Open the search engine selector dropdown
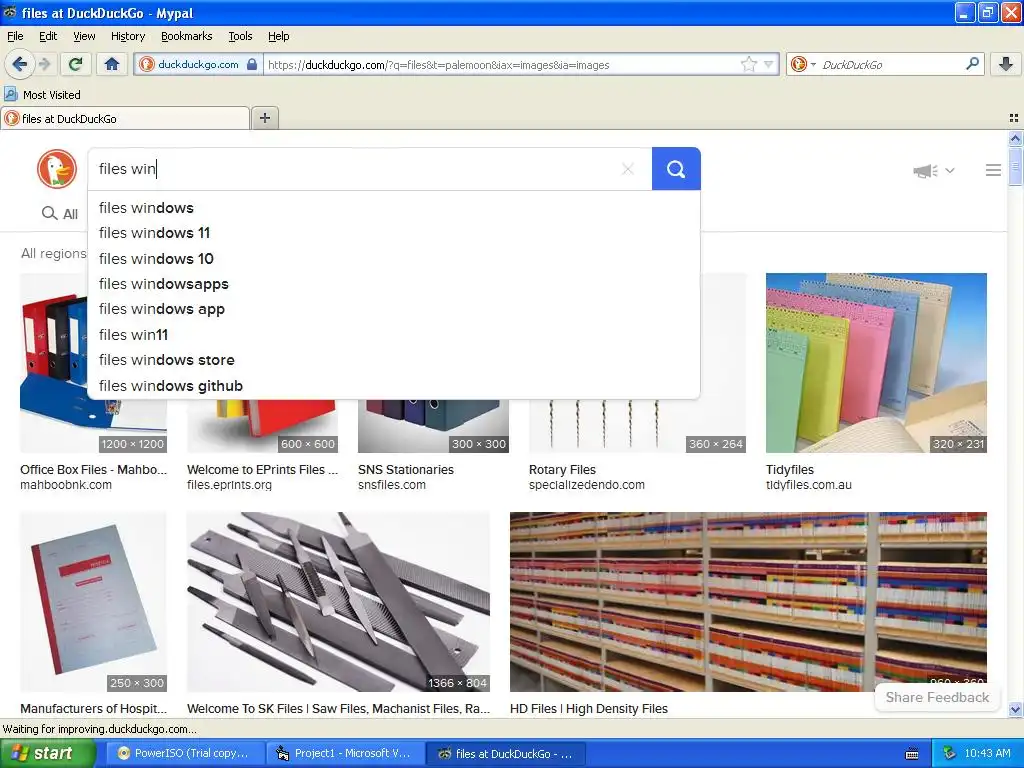 803,64
